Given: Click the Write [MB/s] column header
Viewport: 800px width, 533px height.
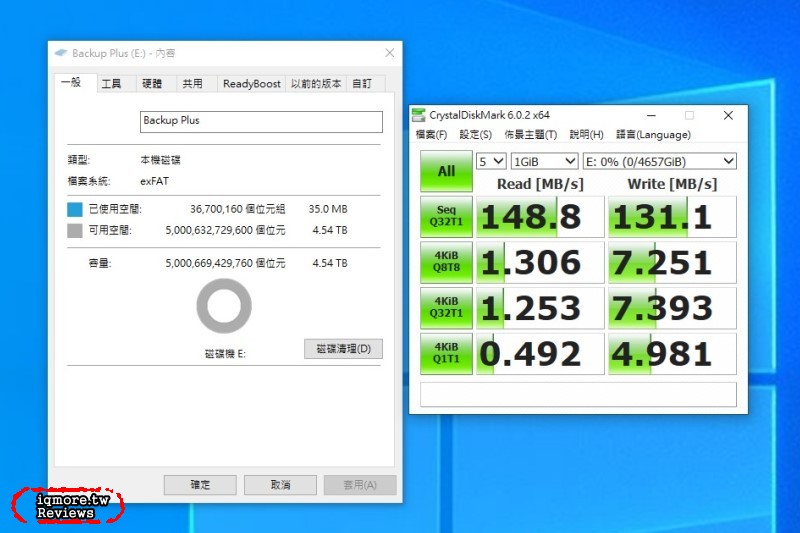Looking at the screenshot, I should click(x=672, y=184).
